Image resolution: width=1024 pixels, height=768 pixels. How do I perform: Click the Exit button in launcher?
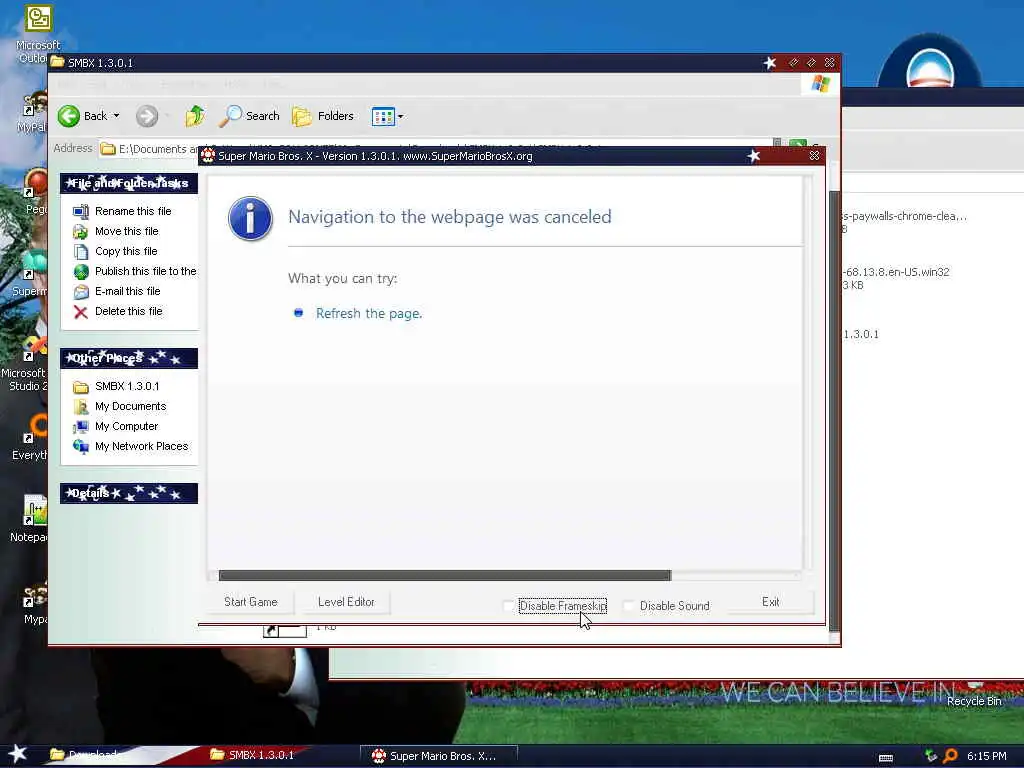coord(771,602)
